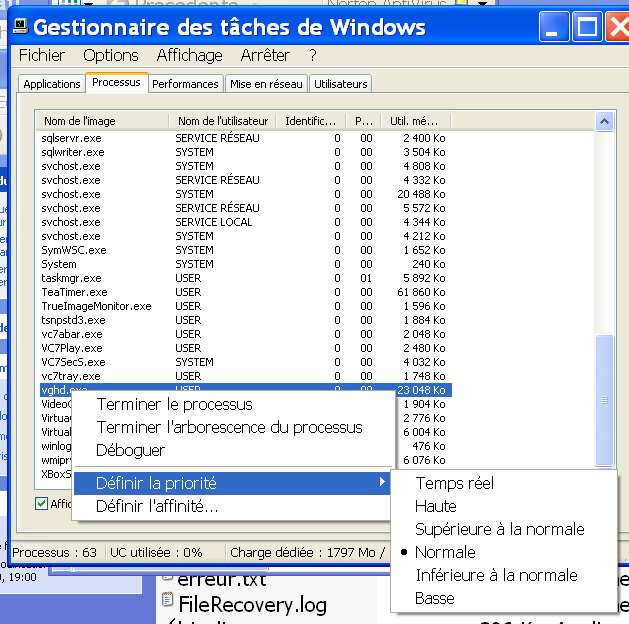Switch to the Applications tab

pyautogui.click(x=52, y=84)
